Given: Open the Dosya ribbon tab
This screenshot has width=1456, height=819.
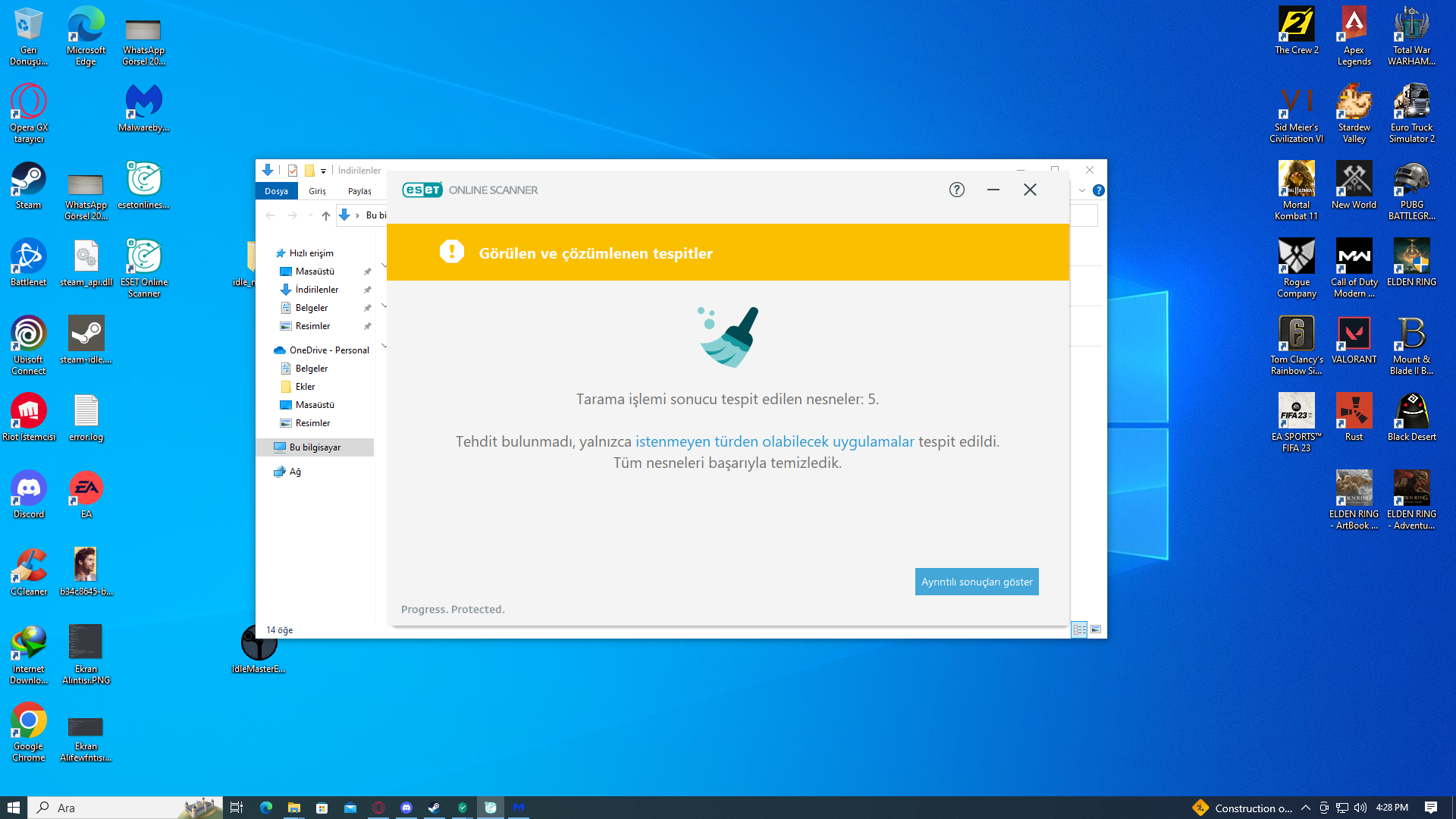Looking at the screenshot, I should tap(276, 191).
